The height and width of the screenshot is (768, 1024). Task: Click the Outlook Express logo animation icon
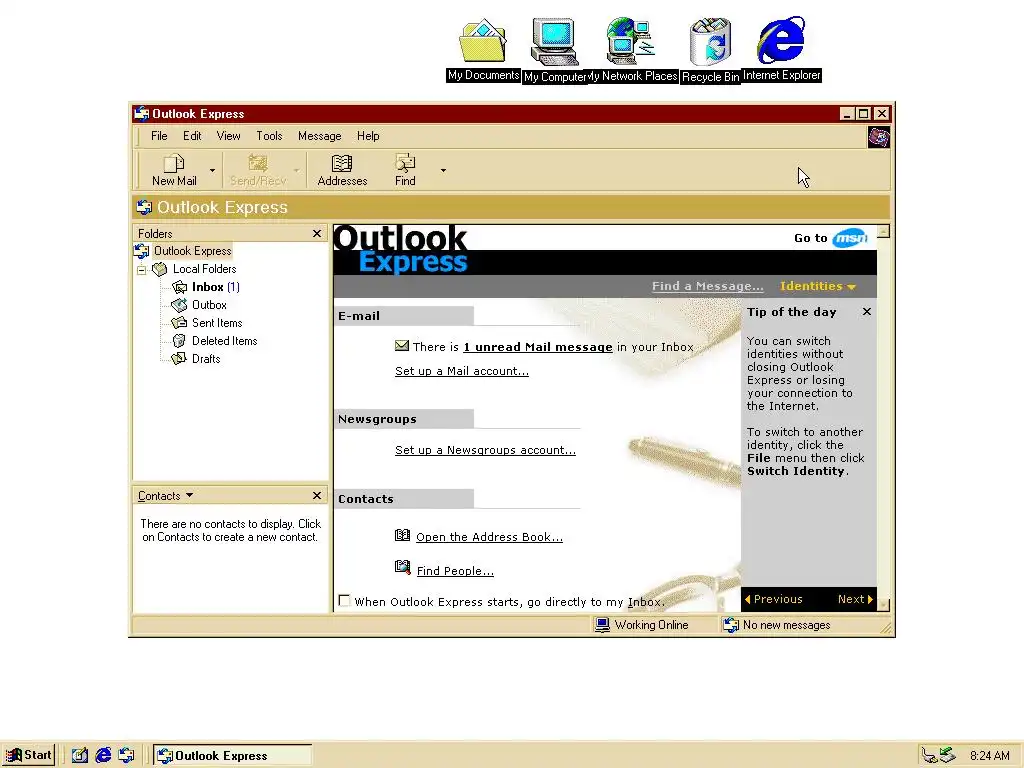pos(878,137)
